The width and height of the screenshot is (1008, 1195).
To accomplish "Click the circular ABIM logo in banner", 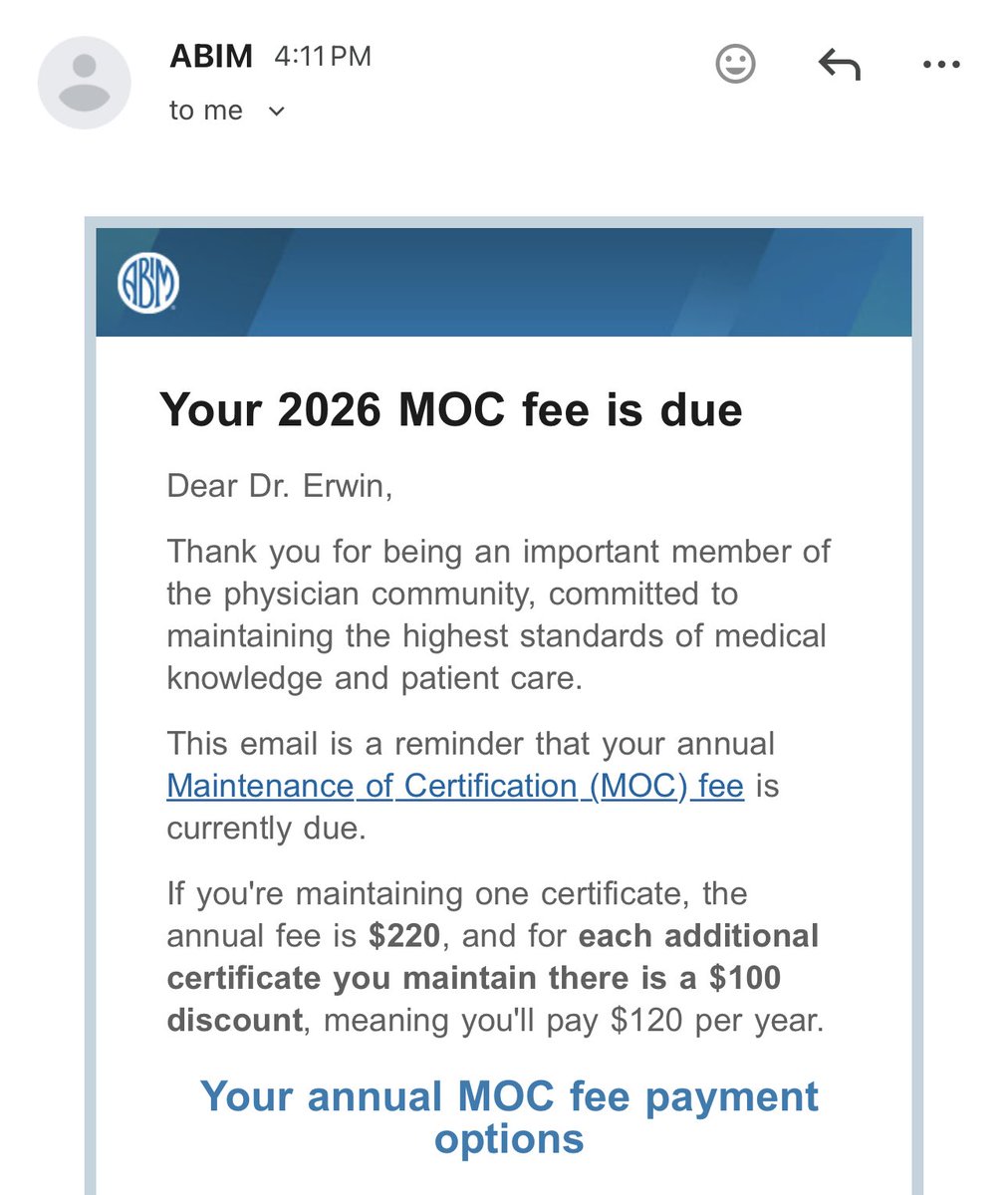I will click(148, 284).
